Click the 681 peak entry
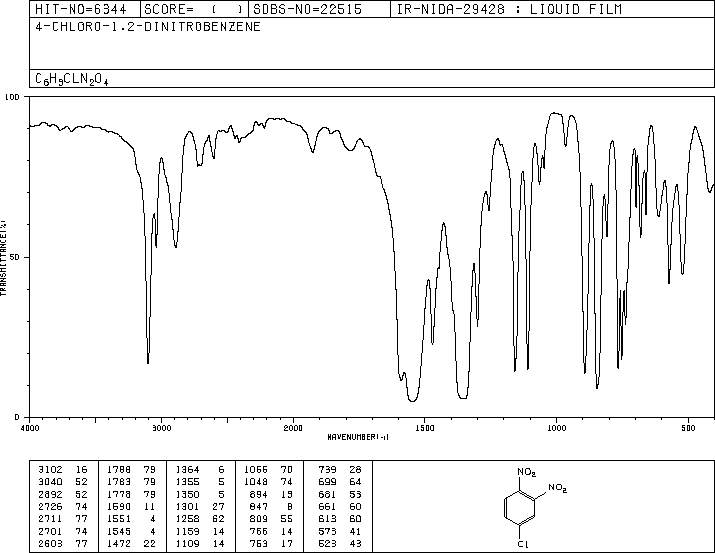Viewport: 715px width, 553px height. click(x=340, y=494)
